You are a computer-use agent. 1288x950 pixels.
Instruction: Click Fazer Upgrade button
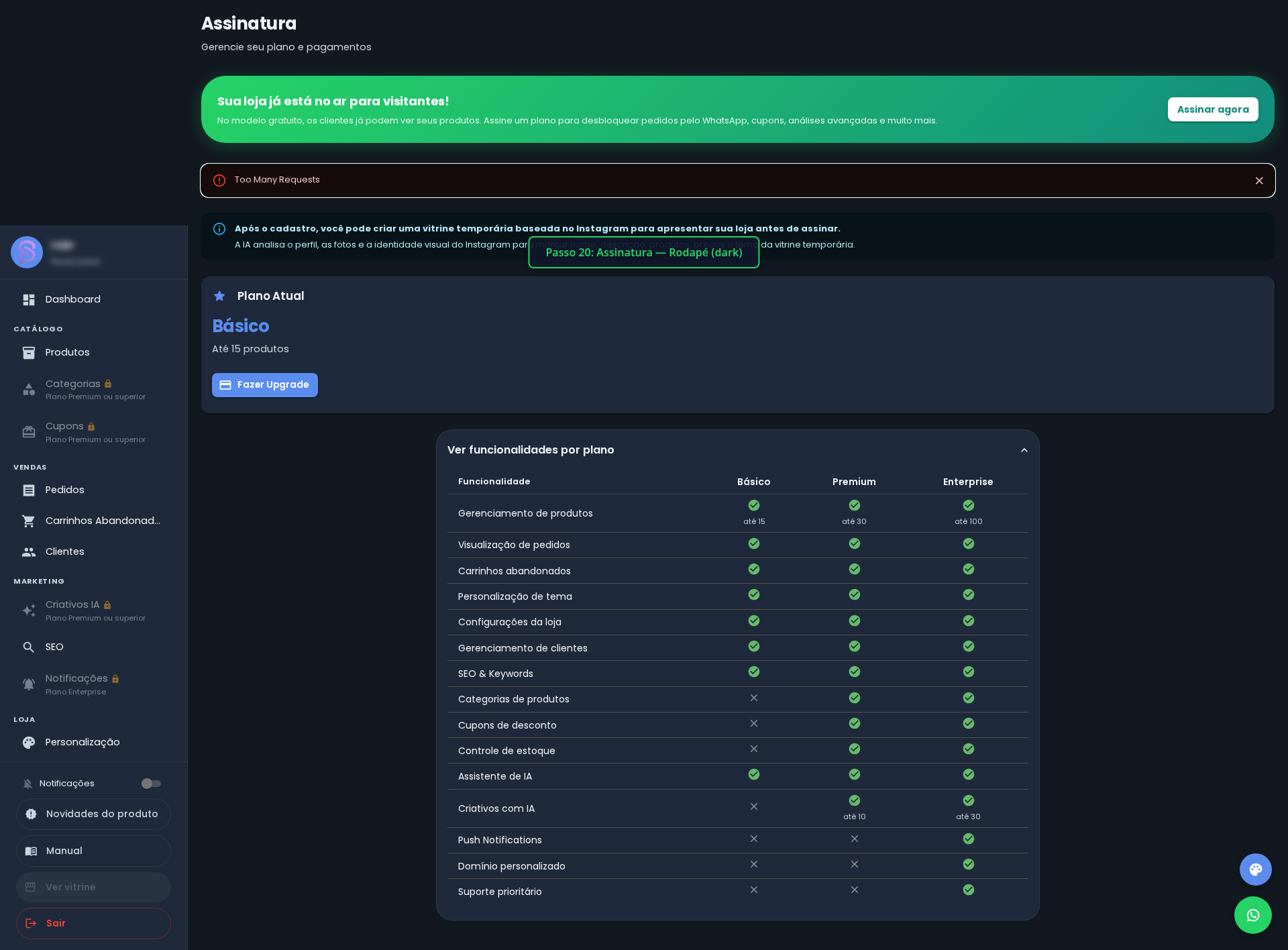click(x=265, y=385)
